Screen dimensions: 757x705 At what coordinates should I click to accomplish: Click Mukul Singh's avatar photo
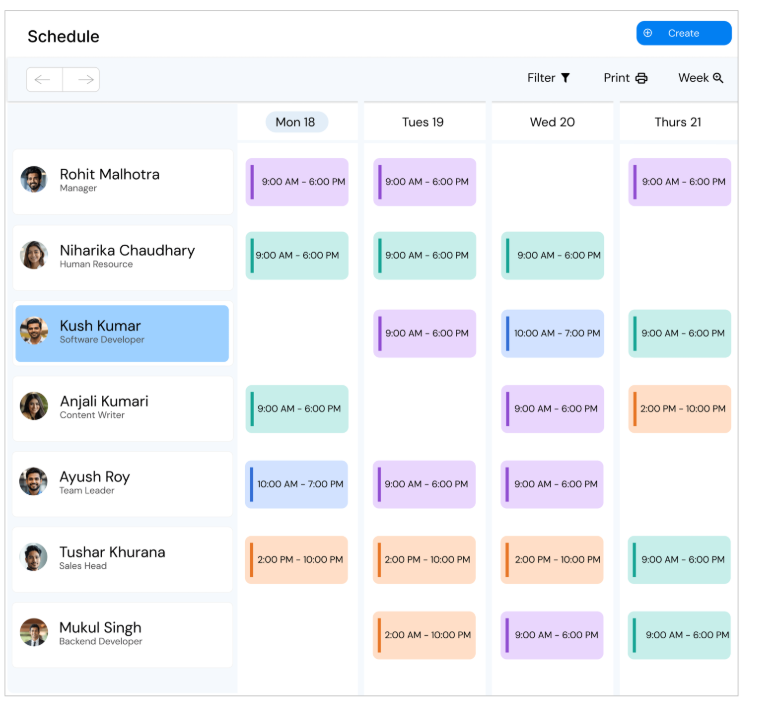(34, 632)
